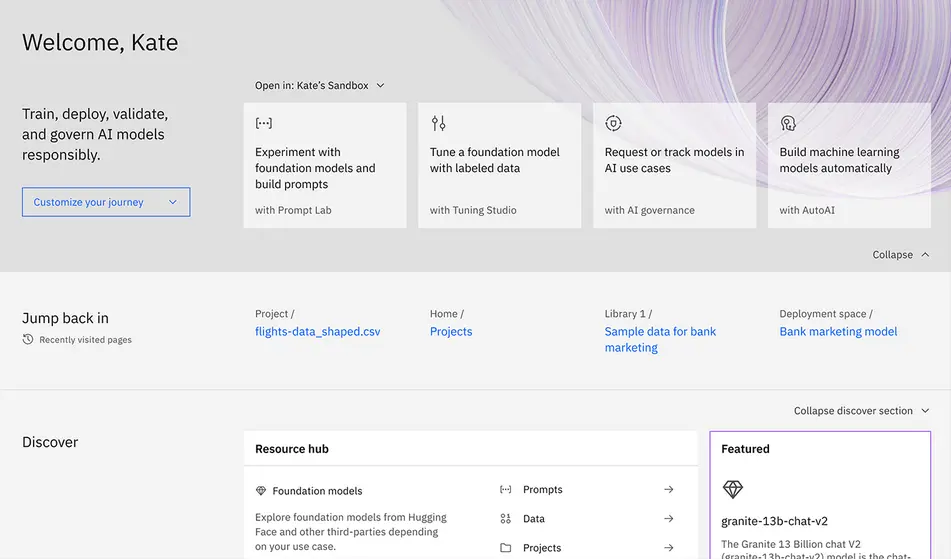Click the arrow next to Prompts
Viewport: 951px width, 559px height.
[668, 489]
